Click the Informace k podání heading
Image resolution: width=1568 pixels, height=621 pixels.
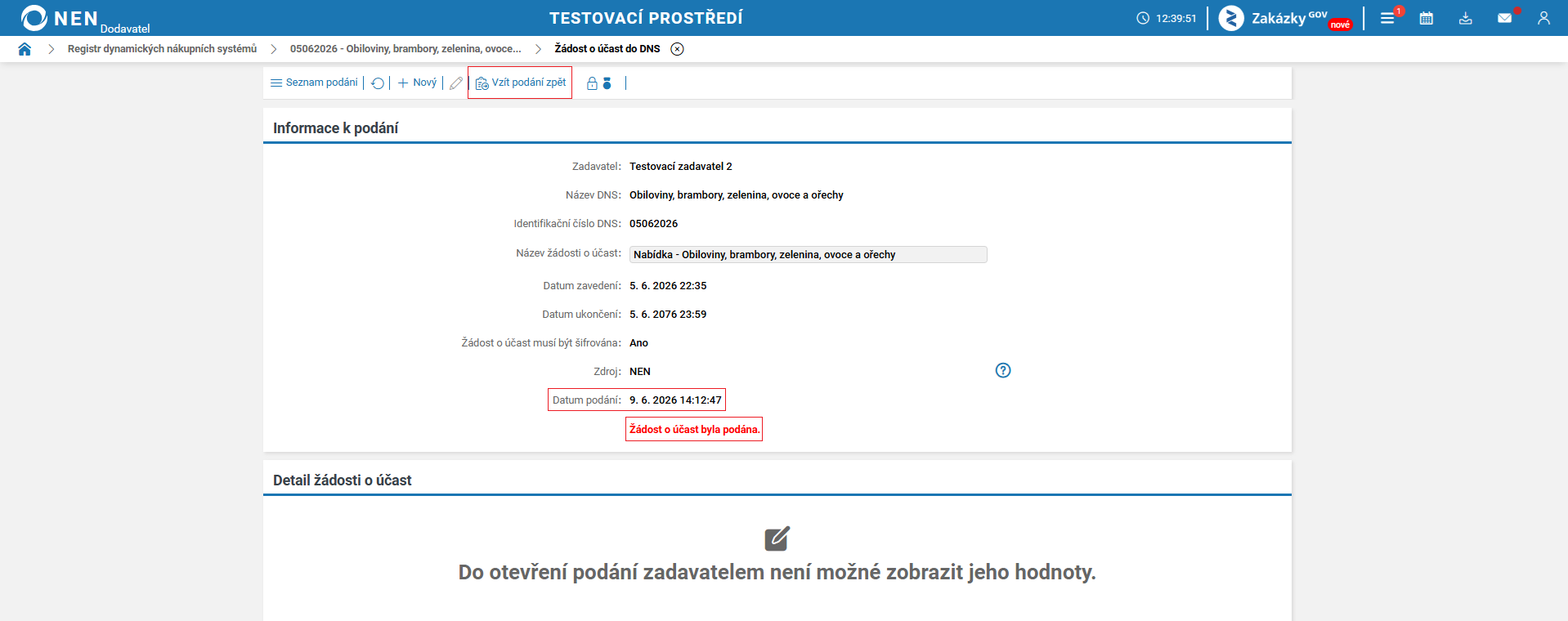[x=336, y=128]
